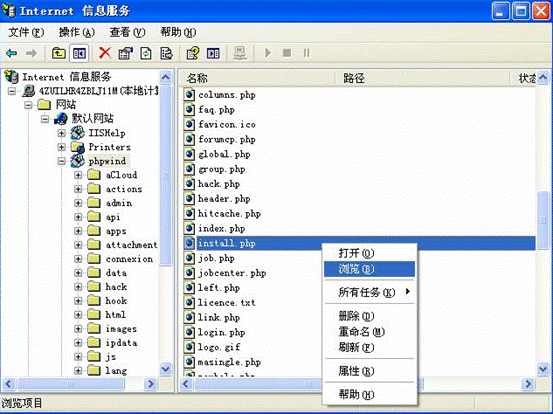Click the IISHelp virtual directory icon

pyautogui.click(x=78, y=133)
